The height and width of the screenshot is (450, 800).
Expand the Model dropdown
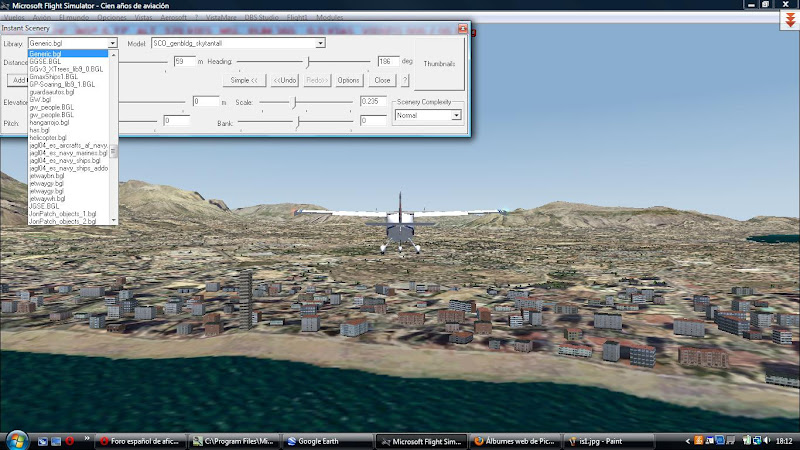(320, 43)
